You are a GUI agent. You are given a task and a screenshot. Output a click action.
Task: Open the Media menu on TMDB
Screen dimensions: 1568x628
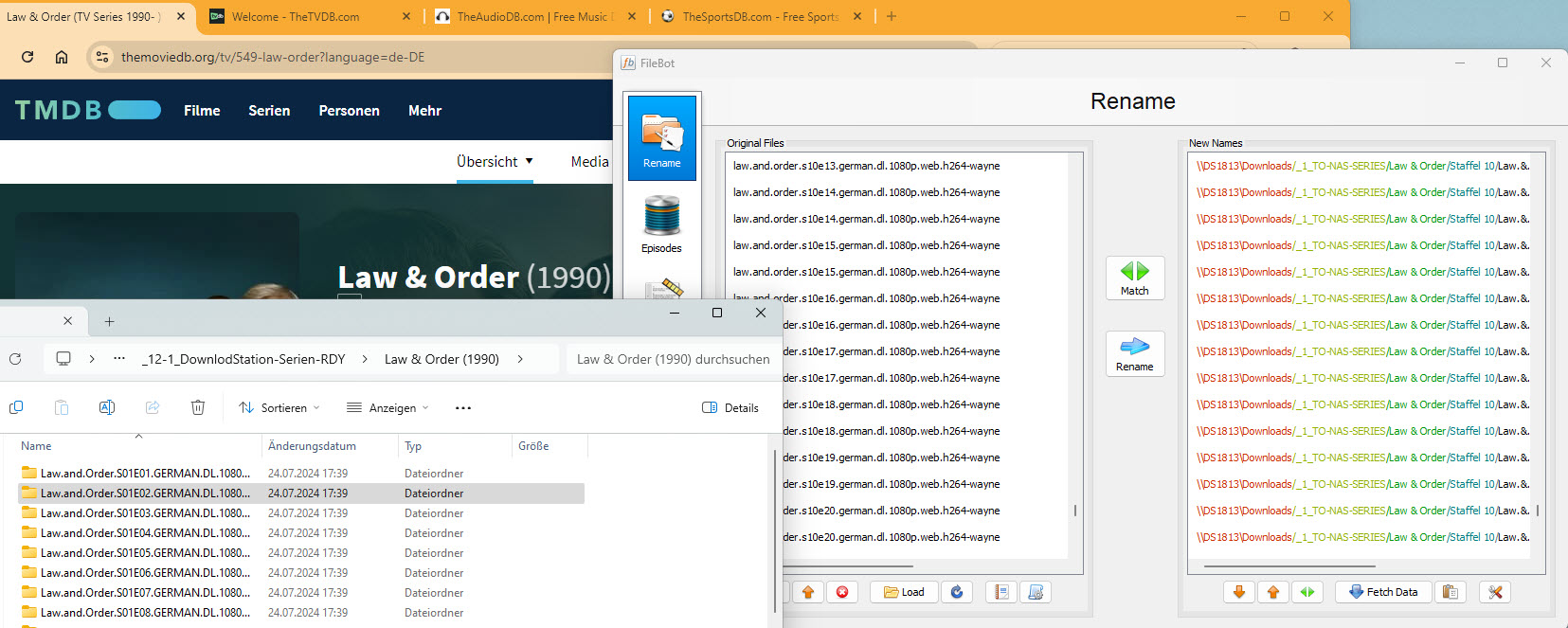(589, 161)
